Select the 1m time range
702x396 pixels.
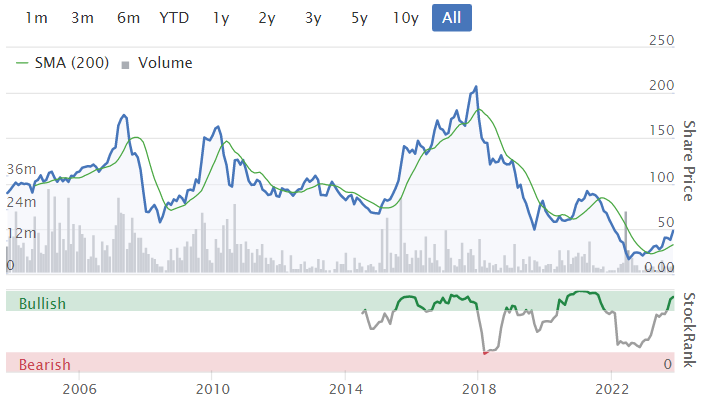point(36,18)
